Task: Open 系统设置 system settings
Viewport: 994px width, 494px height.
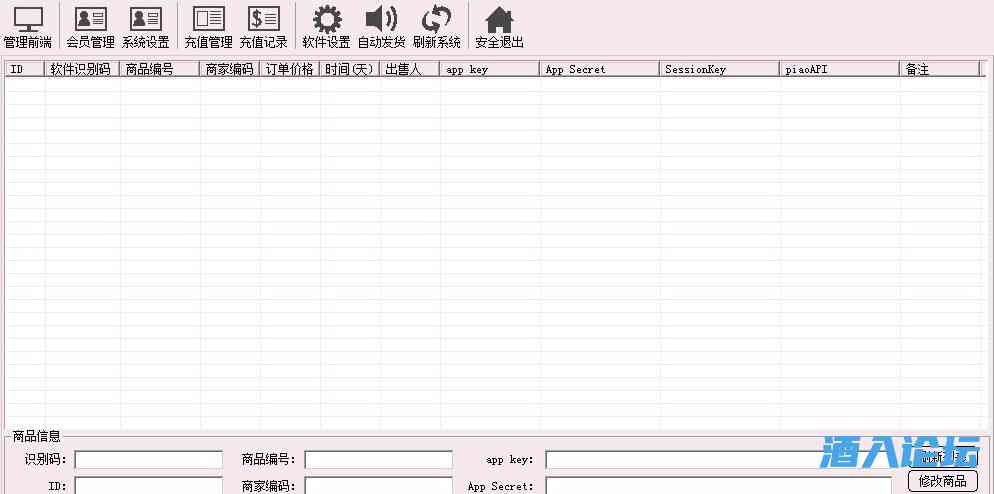Action: pyautogui.click(x=146, y=27)
